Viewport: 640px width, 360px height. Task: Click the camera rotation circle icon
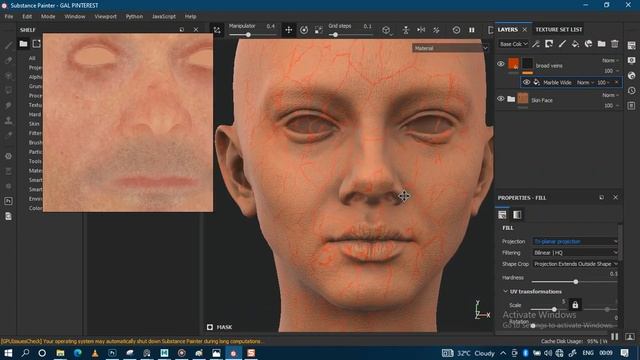click(x=456, y=30)
